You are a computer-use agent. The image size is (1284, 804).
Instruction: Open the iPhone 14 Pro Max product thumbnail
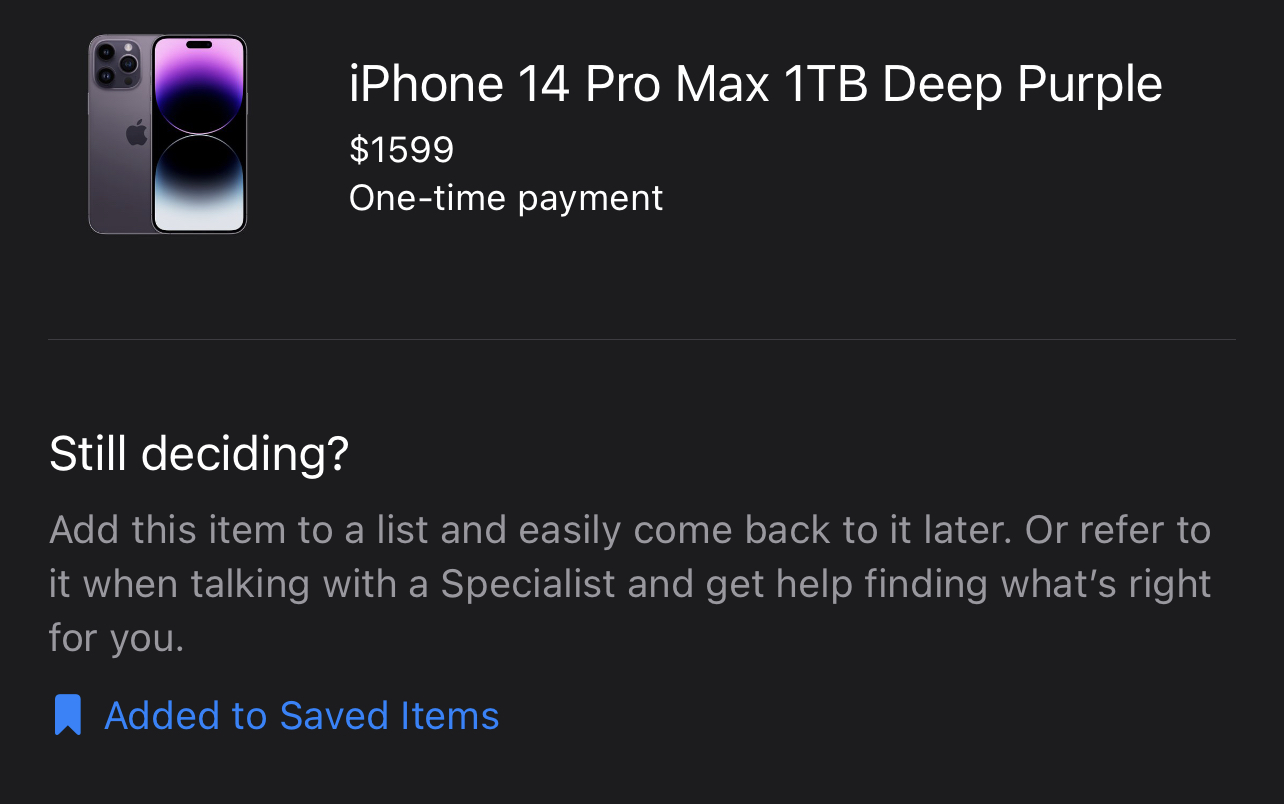click(x=168, y=134)
